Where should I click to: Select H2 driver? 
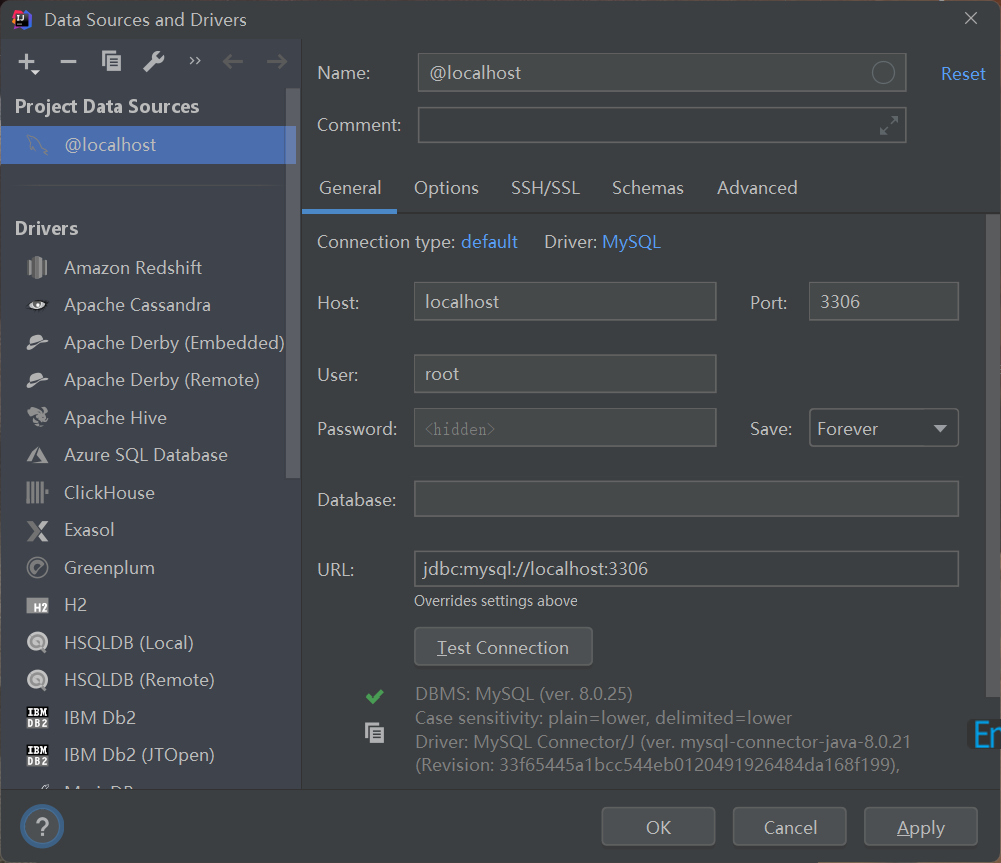point(75,604)
